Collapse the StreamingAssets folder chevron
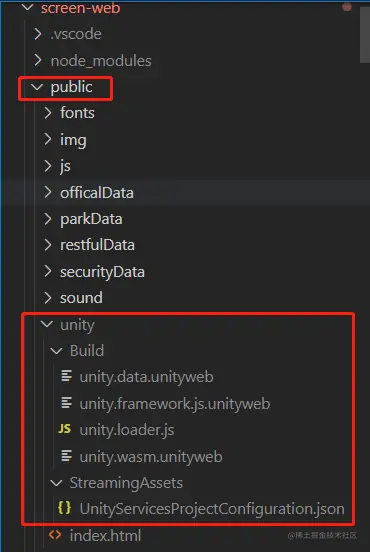Viewport: 370px width, 552px height. (56, 483)
